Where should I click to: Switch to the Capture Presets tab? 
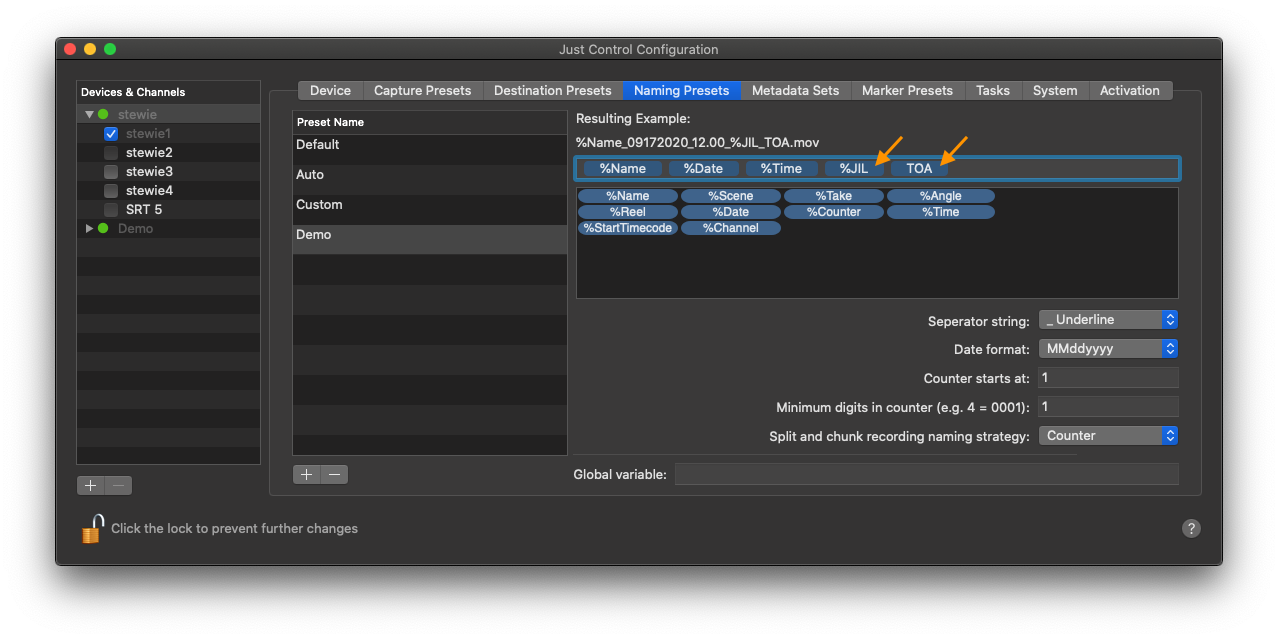[x=422, y=90]
